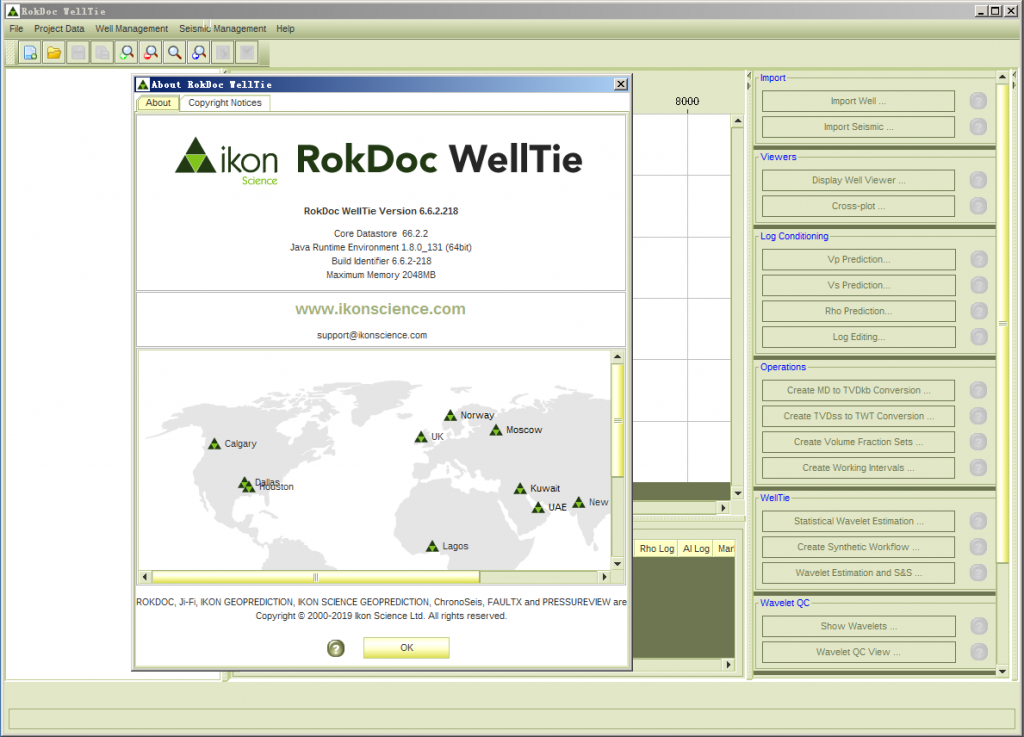Click help icon next to Vp Prediction
The width and height of the screenshot is (1024, 737).
pos(978,259)
